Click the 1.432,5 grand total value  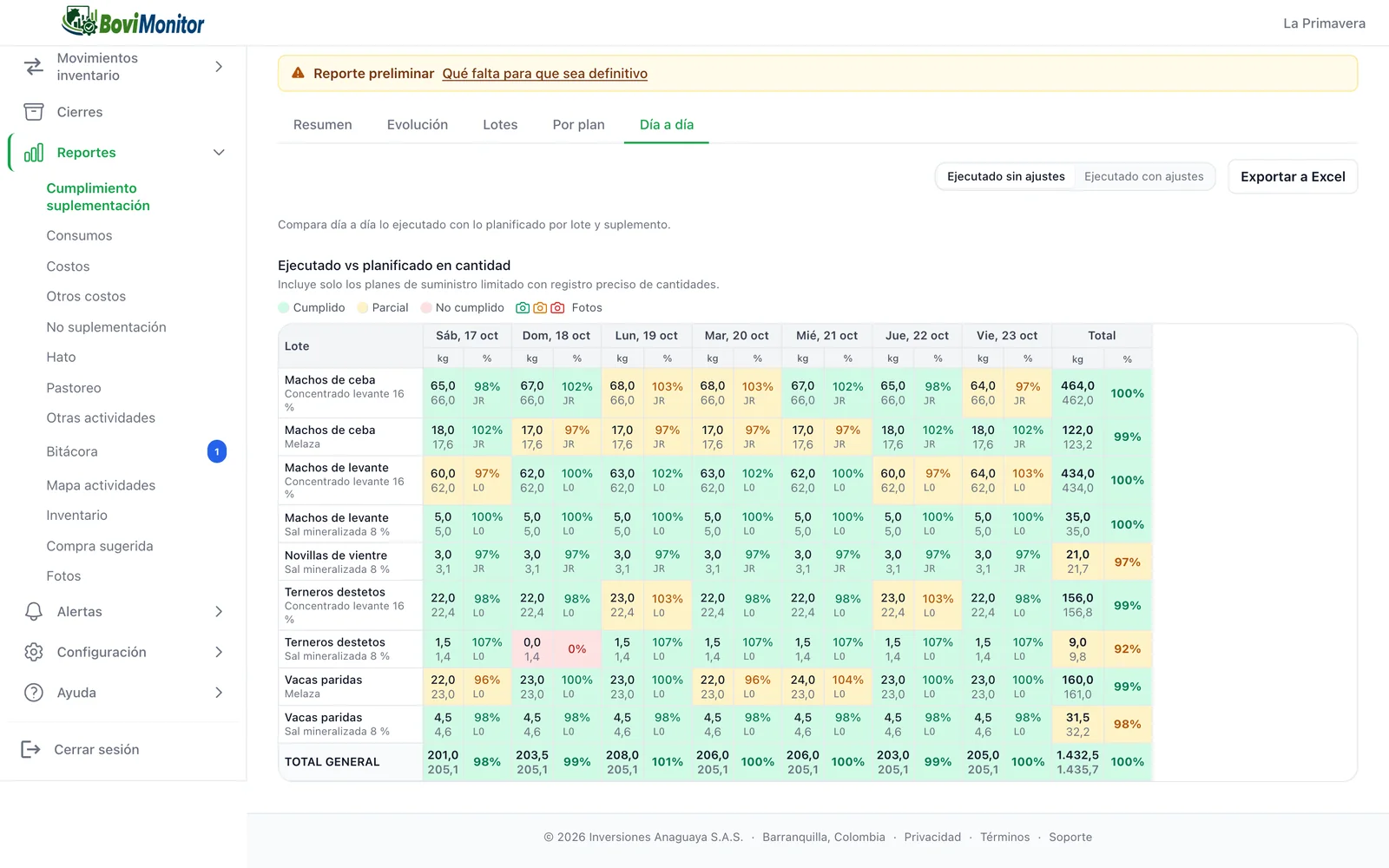(x=1077, y=755)
